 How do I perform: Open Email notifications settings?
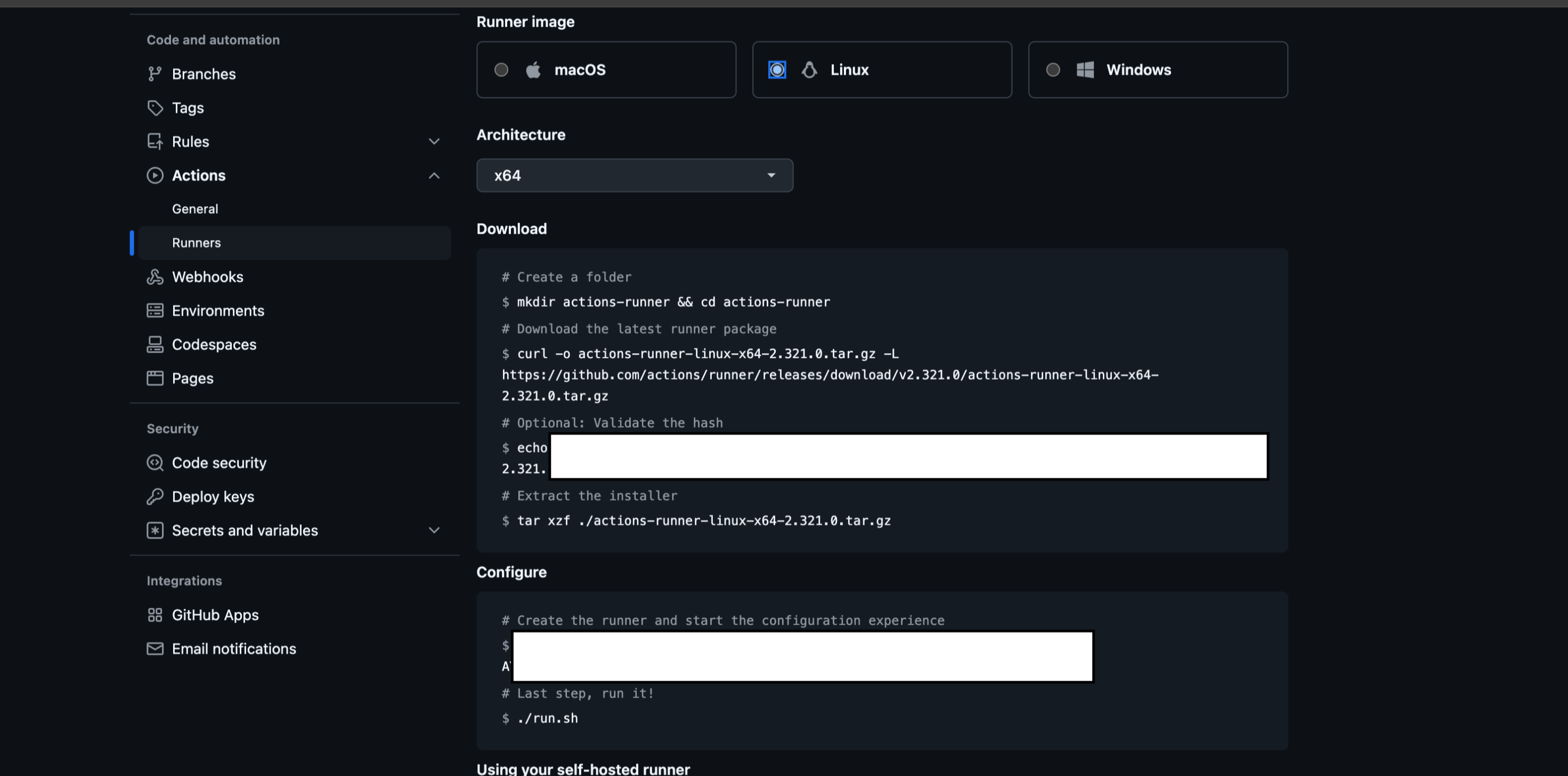(234, 649)
